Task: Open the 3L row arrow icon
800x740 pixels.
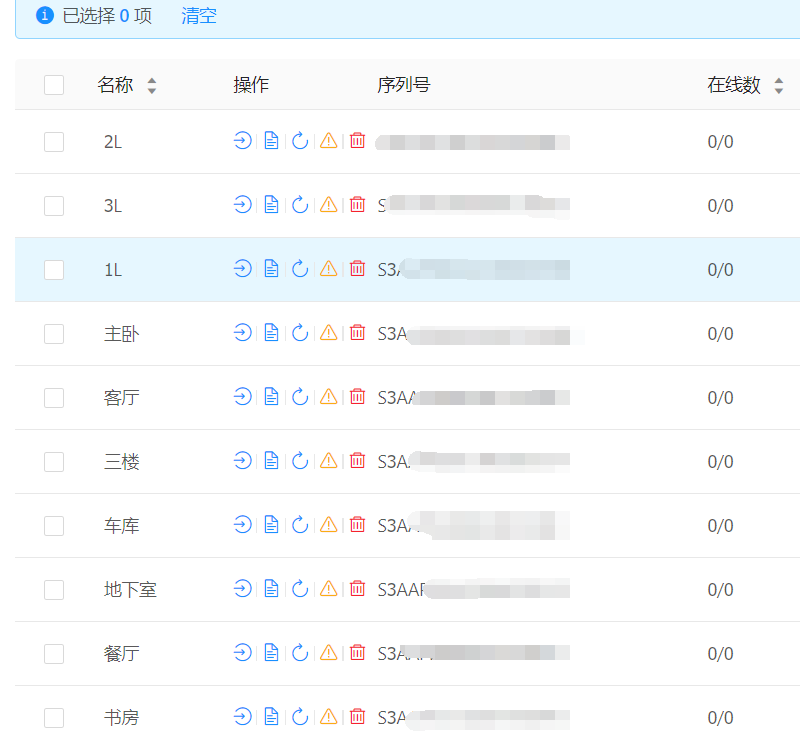Action: pos(243,205)
